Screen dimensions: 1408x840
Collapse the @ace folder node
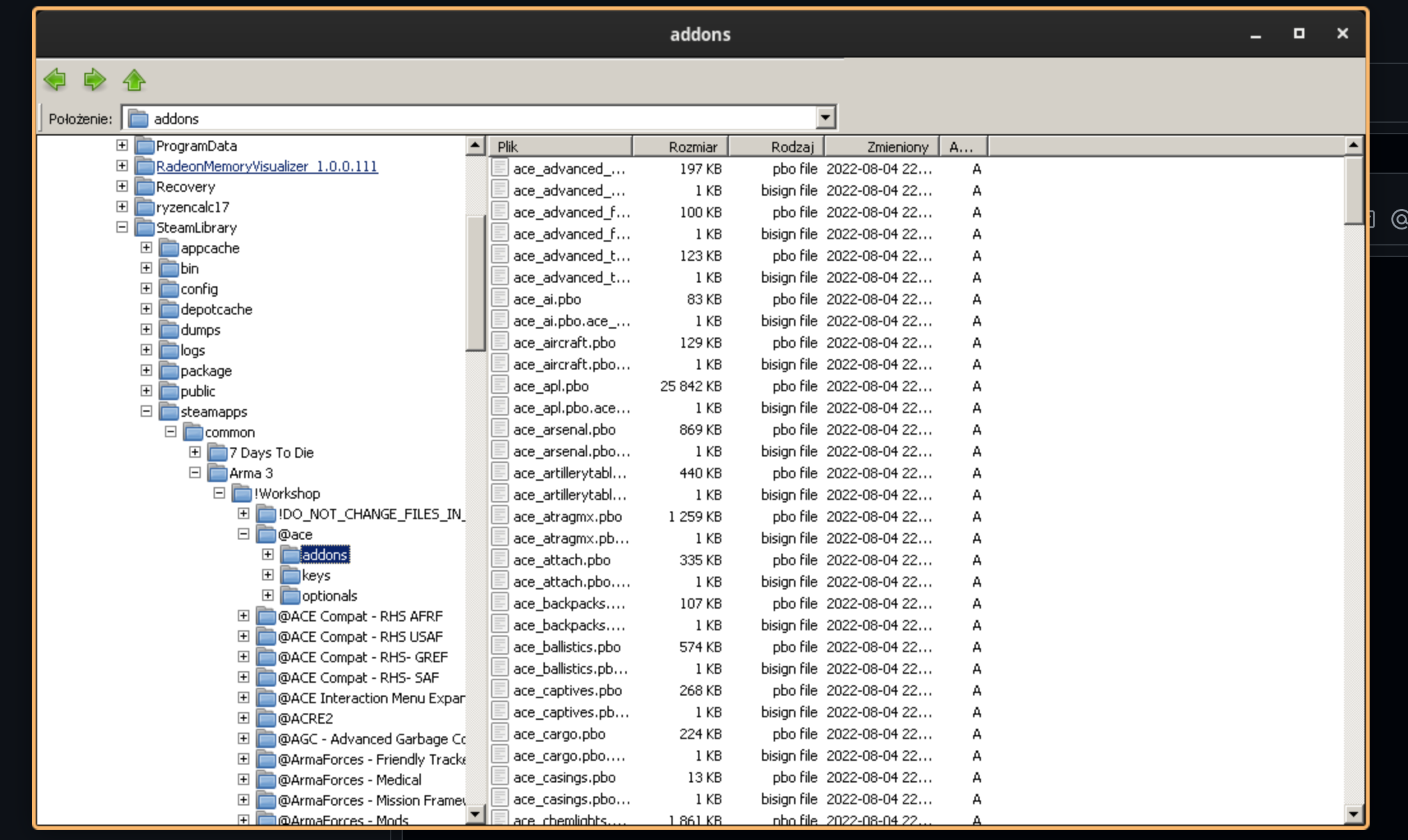click(x=244, y=534)
